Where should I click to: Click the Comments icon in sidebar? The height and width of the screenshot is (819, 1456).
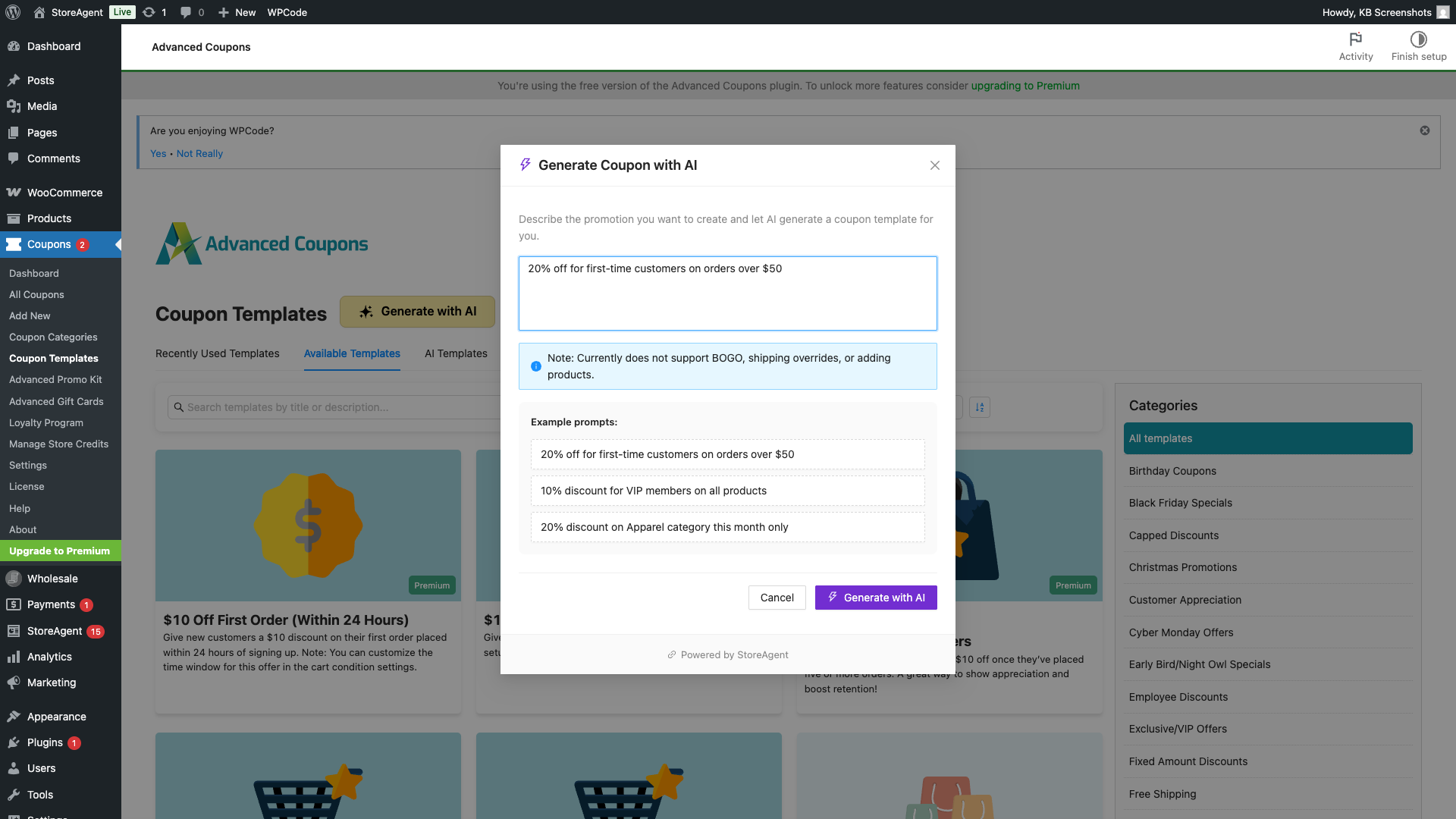coord(14,158)
